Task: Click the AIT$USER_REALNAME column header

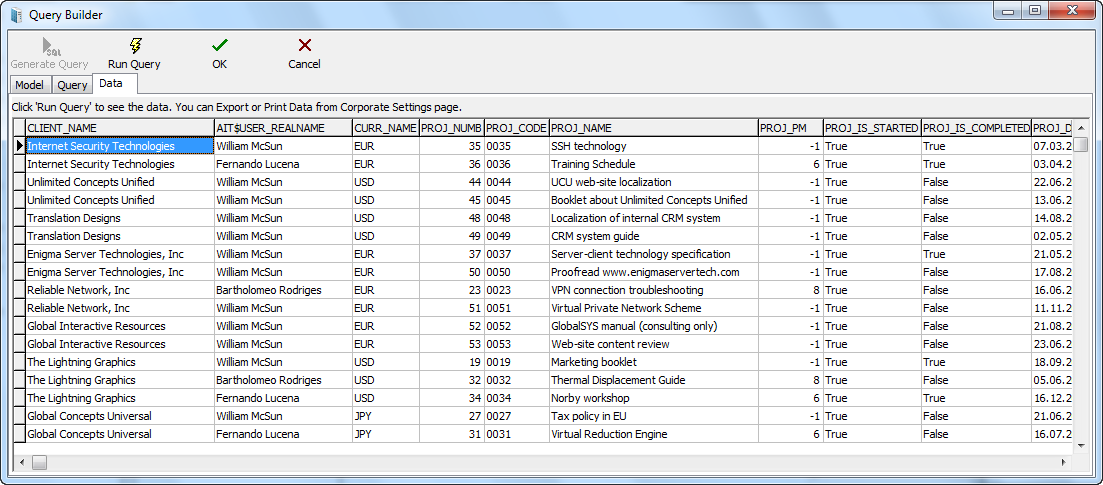Action: pyautogui.click(x=283, y=128)
